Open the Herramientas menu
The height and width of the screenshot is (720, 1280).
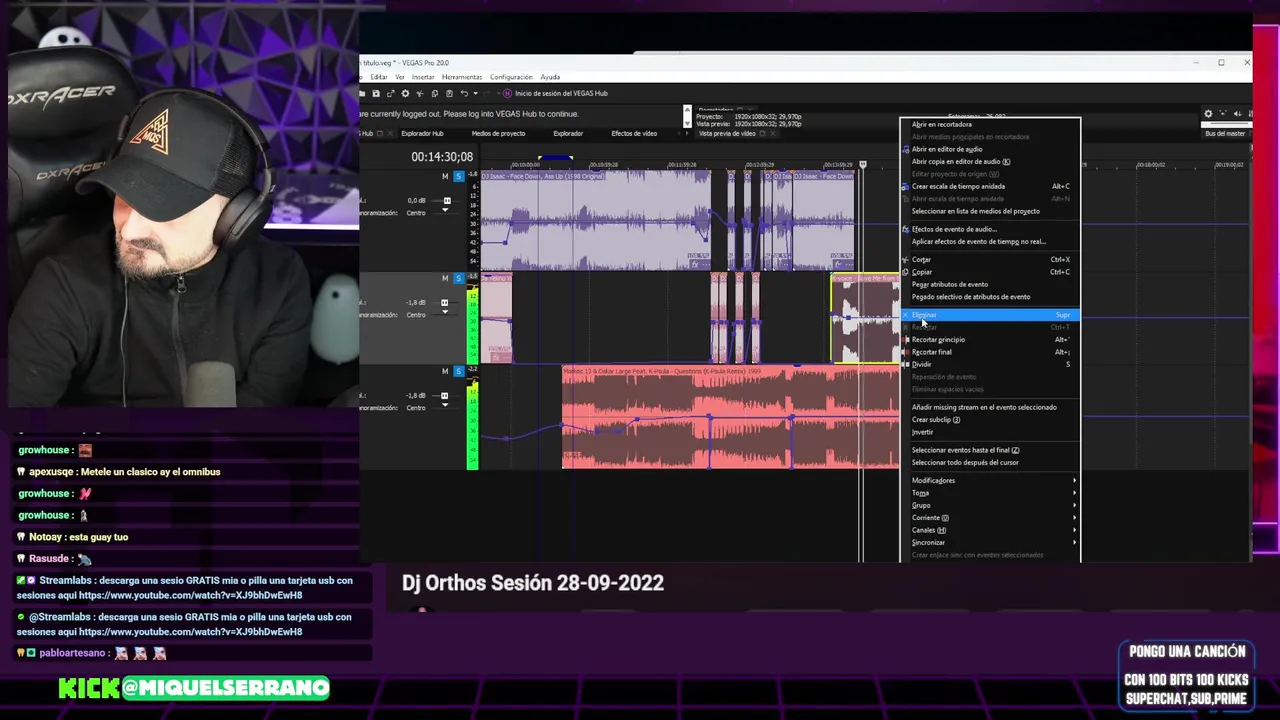coord(462,77)
